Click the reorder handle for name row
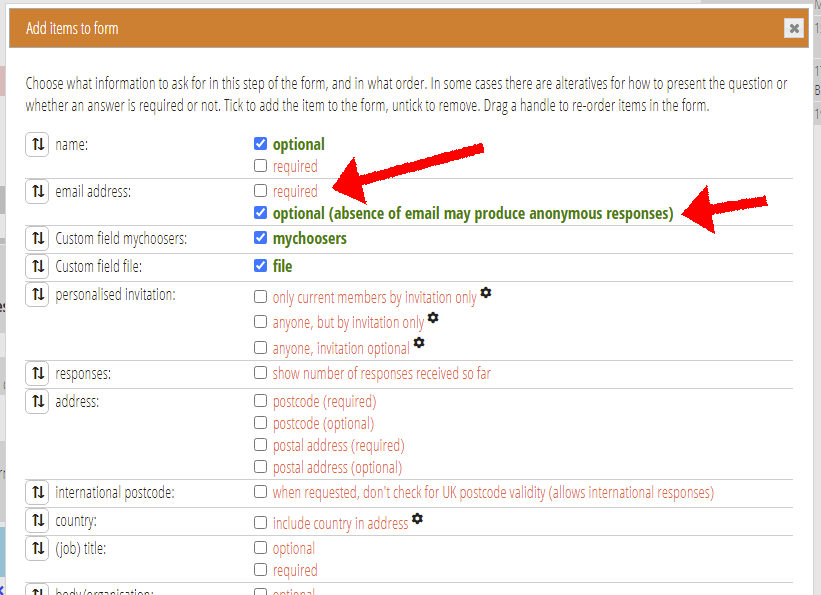 point(37,144)
